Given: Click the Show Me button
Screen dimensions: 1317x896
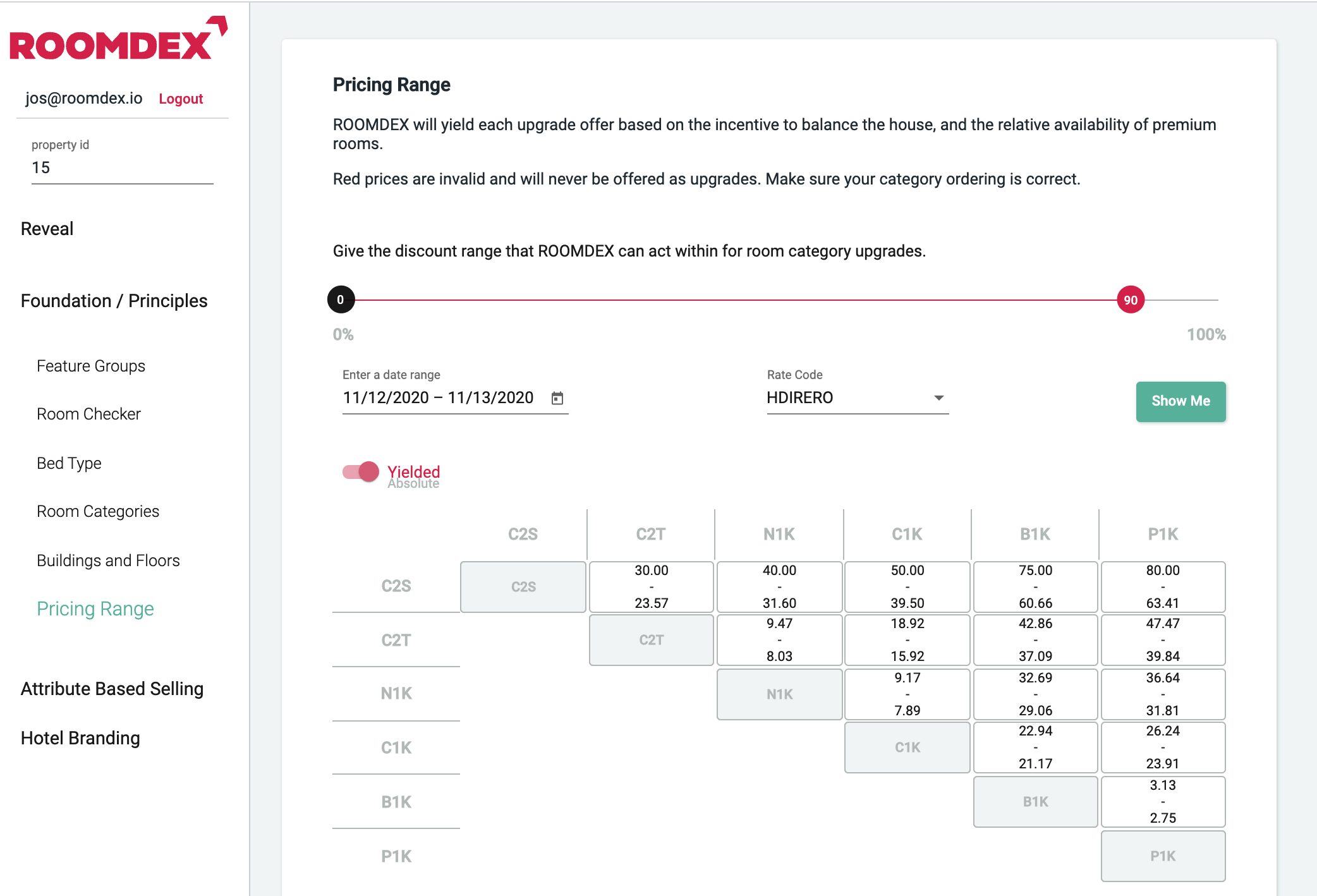Looking at the screenshot, I should click(x=1180, y=401).
